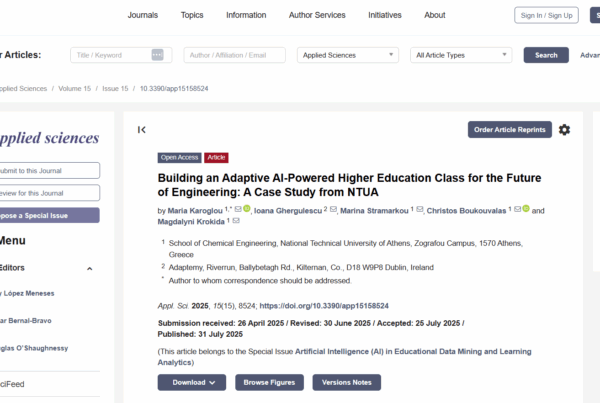Open the All Article Types dropdown
The image size is (600, 403).
[x=461, y=55]
